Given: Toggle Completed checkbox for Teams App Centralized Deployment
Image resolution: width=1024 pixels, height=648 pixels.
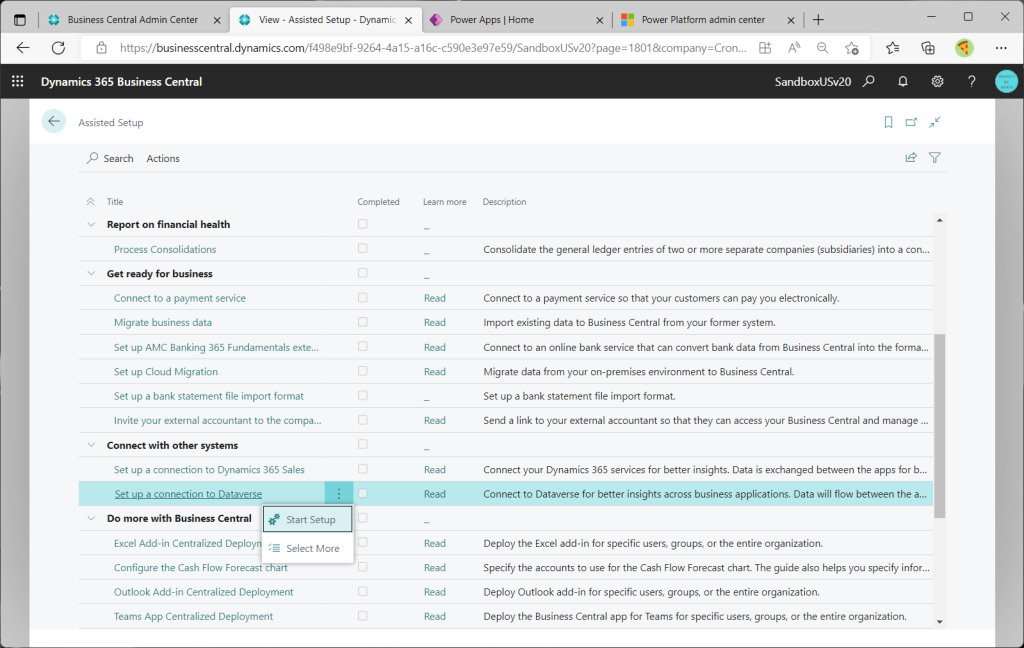Looking at the screenshot, I should 362,616.
